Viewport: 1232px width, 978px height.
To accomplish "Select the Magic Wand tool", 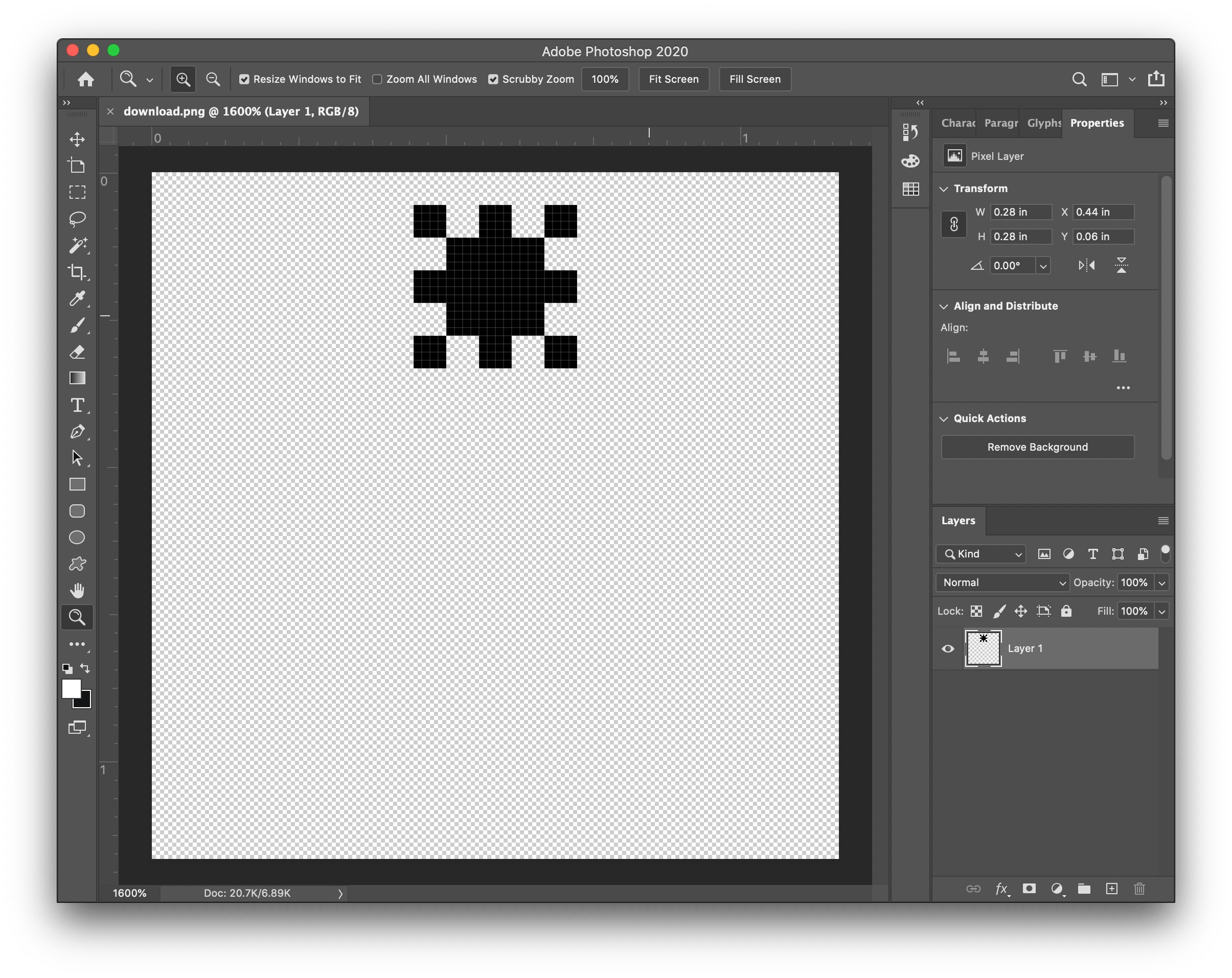I will (x=77, y=246).
